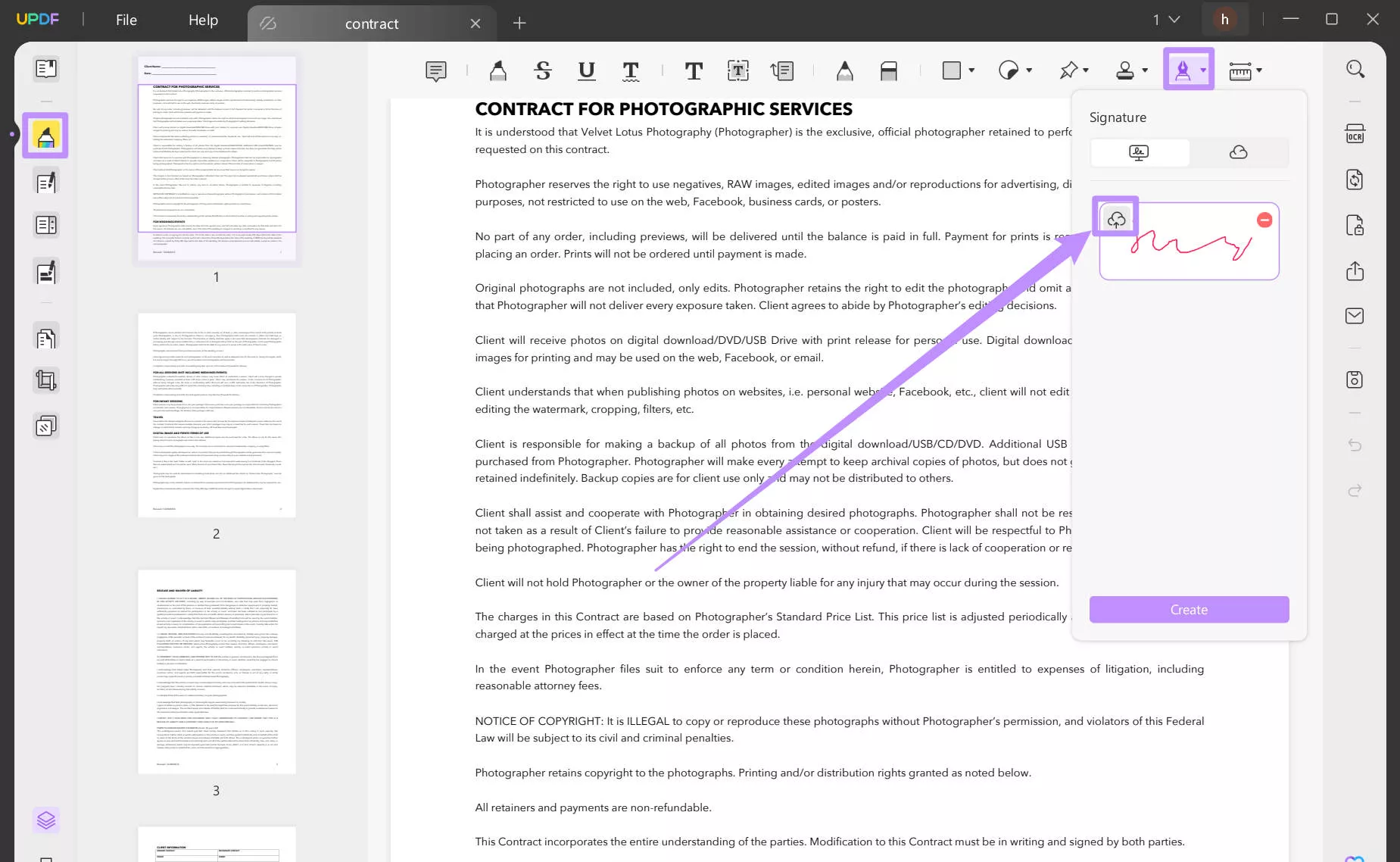Viewport: 1400px width, 862px height.
Task: Go to page 1 thumbnail
Action: (x=217, y=159)
